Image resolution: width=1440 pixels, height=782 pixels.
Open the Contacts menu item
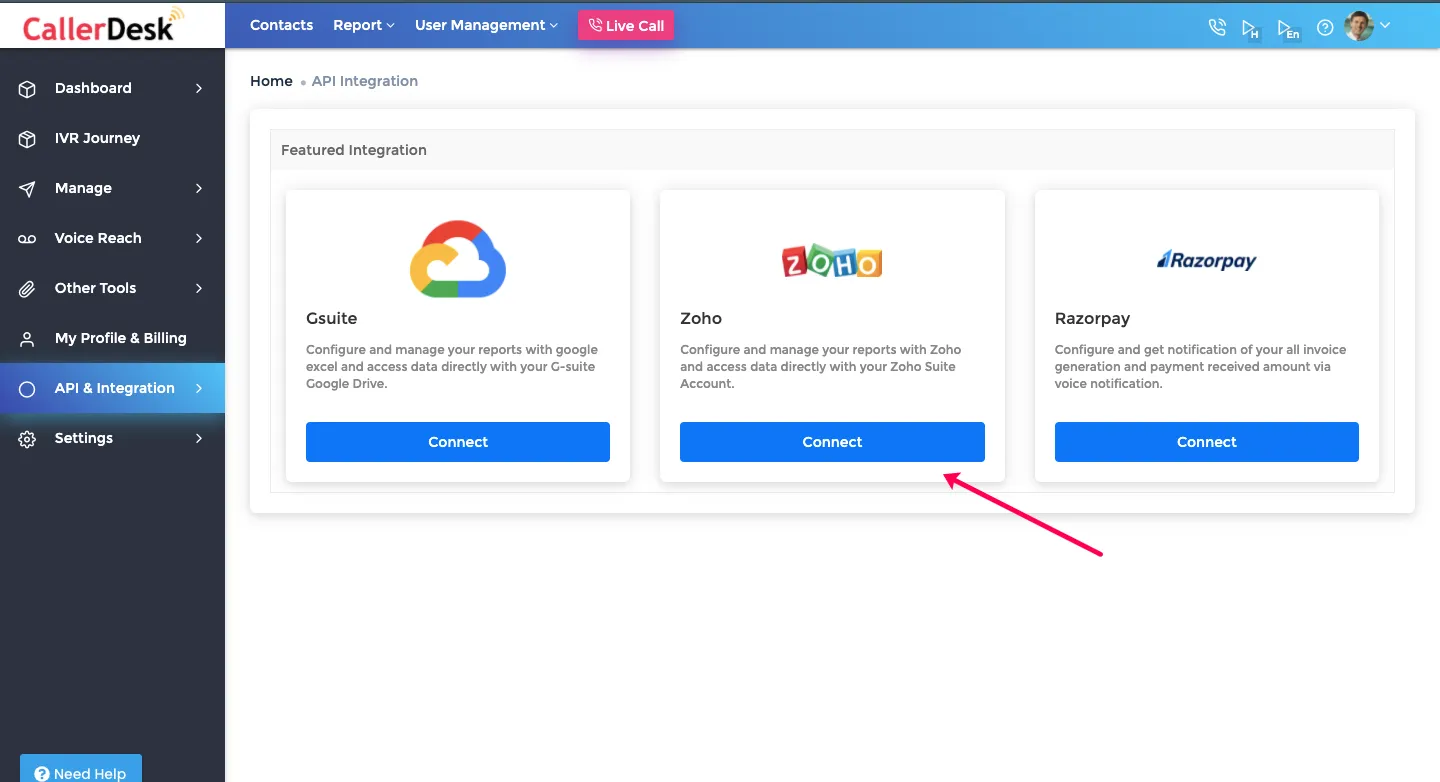tap(281, 25)
